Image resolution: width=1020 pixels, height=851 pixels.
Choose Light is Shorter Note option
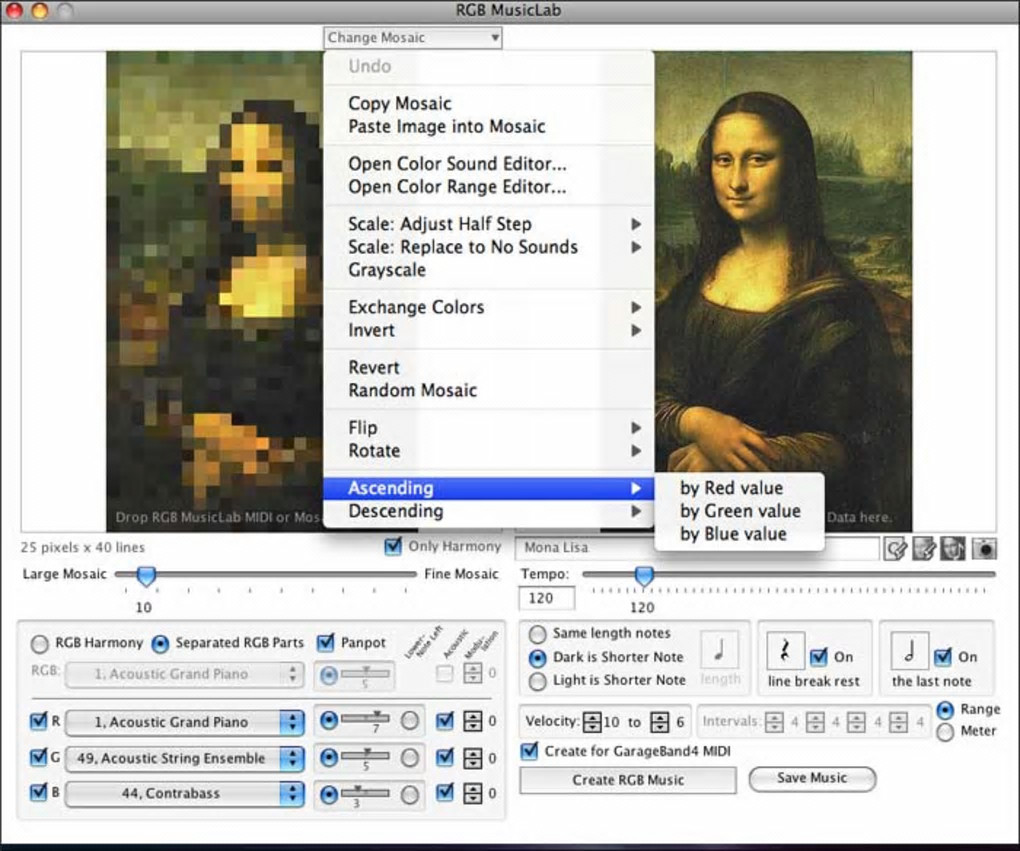coord(537,681)
